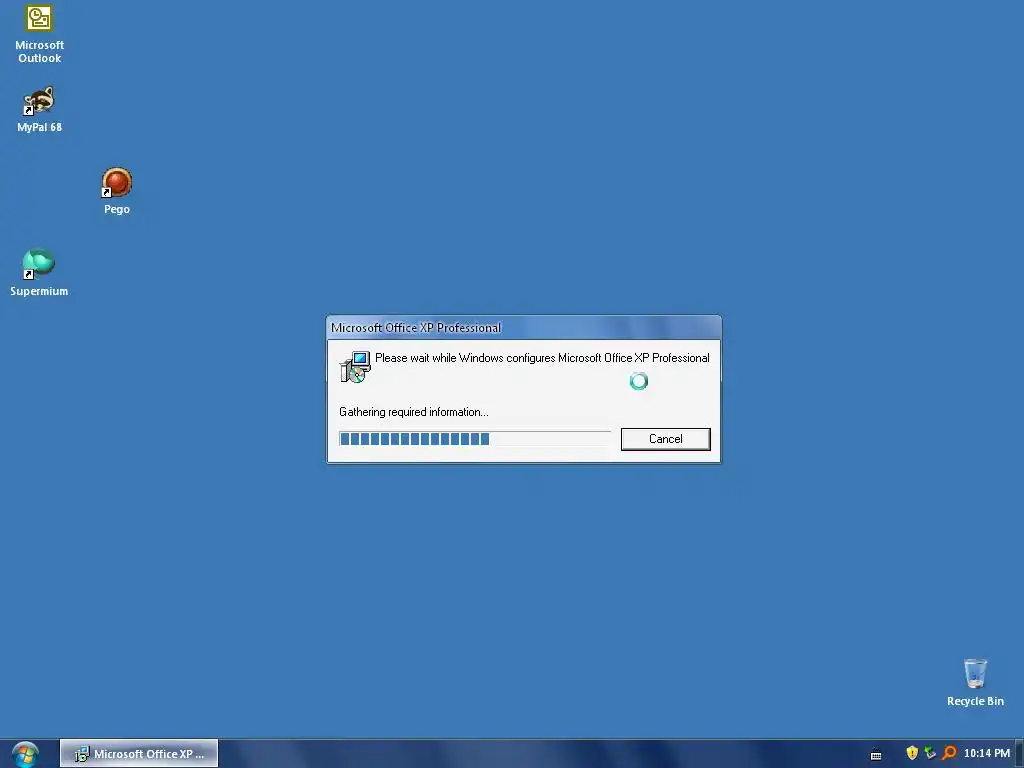The image size is (1024, 768).
Task: Select the Pego desktop shortcut
Action: [117, 191]
